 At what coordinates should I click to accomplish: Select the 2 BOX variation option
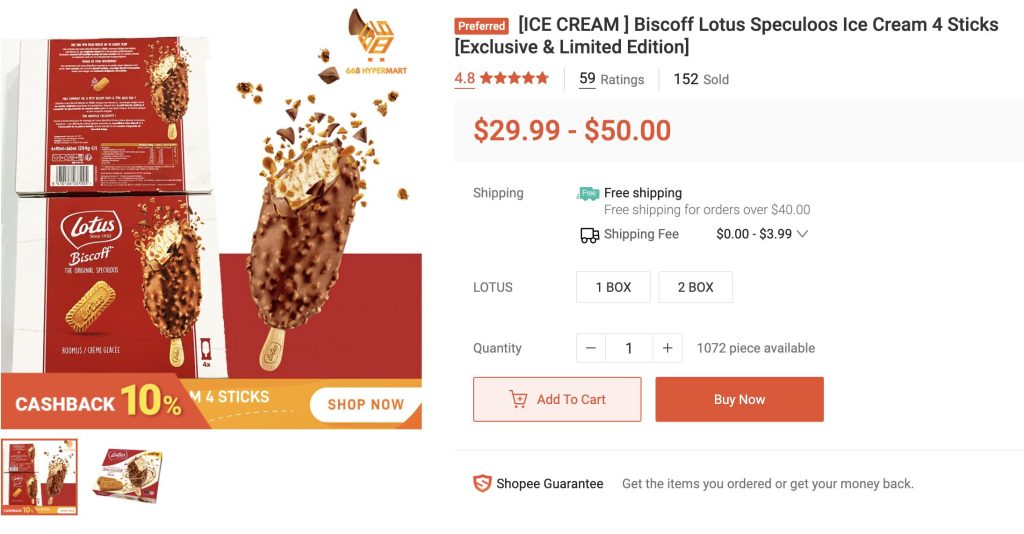click(x=695, y=287)
